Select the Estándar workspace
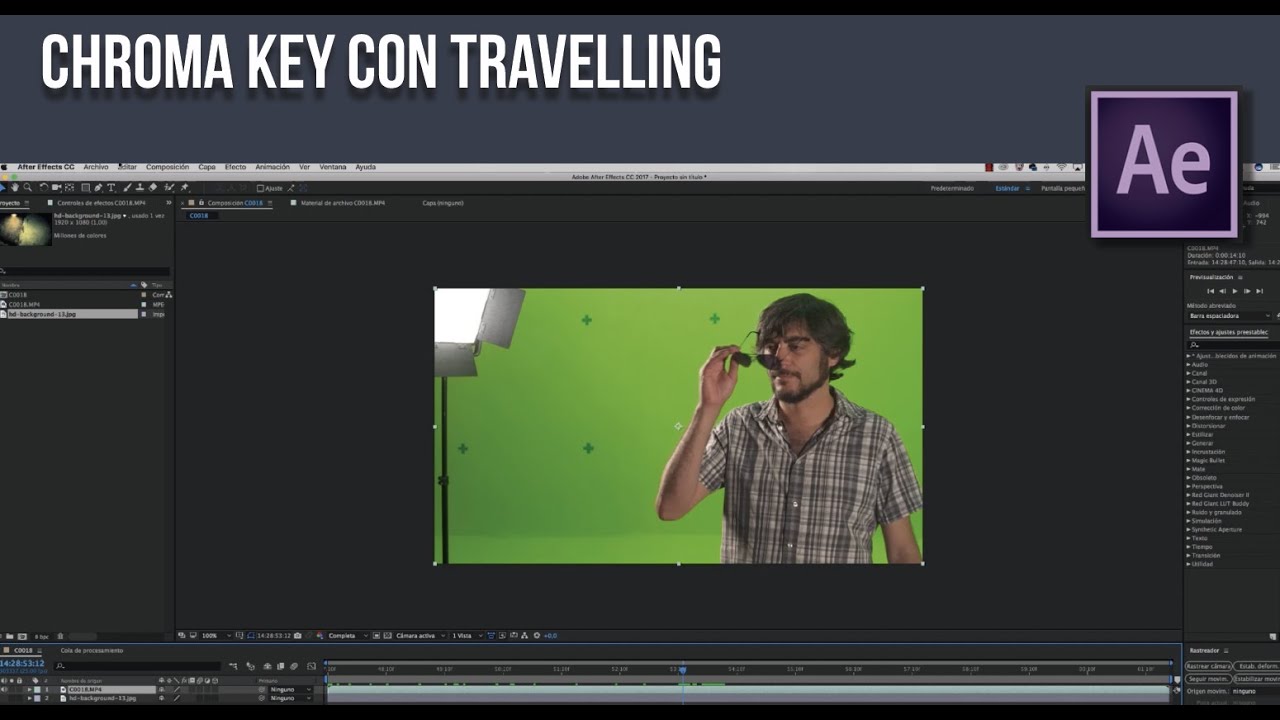 click(1007, 188)
